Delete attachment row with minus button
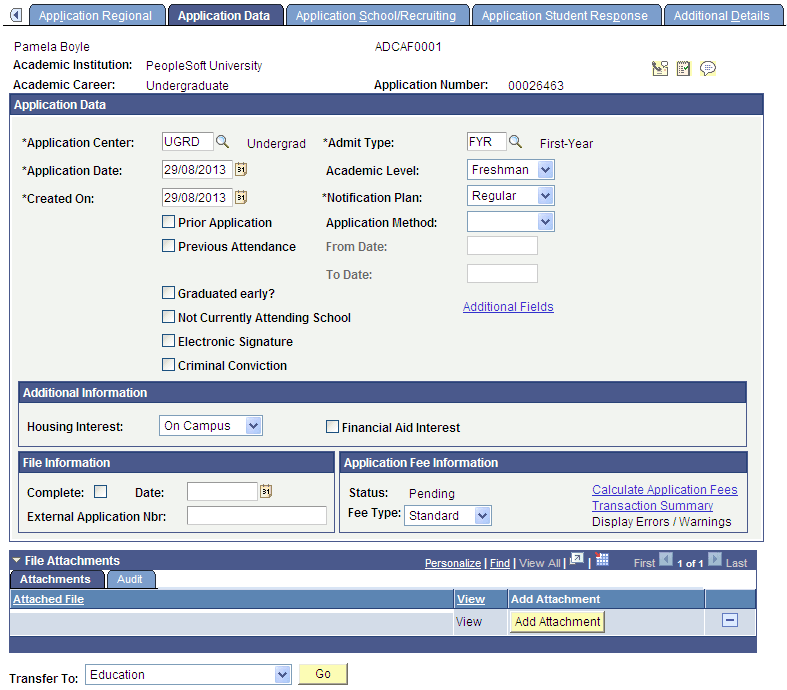The height and width of the screenshot is (690, 787). point(730,620)
